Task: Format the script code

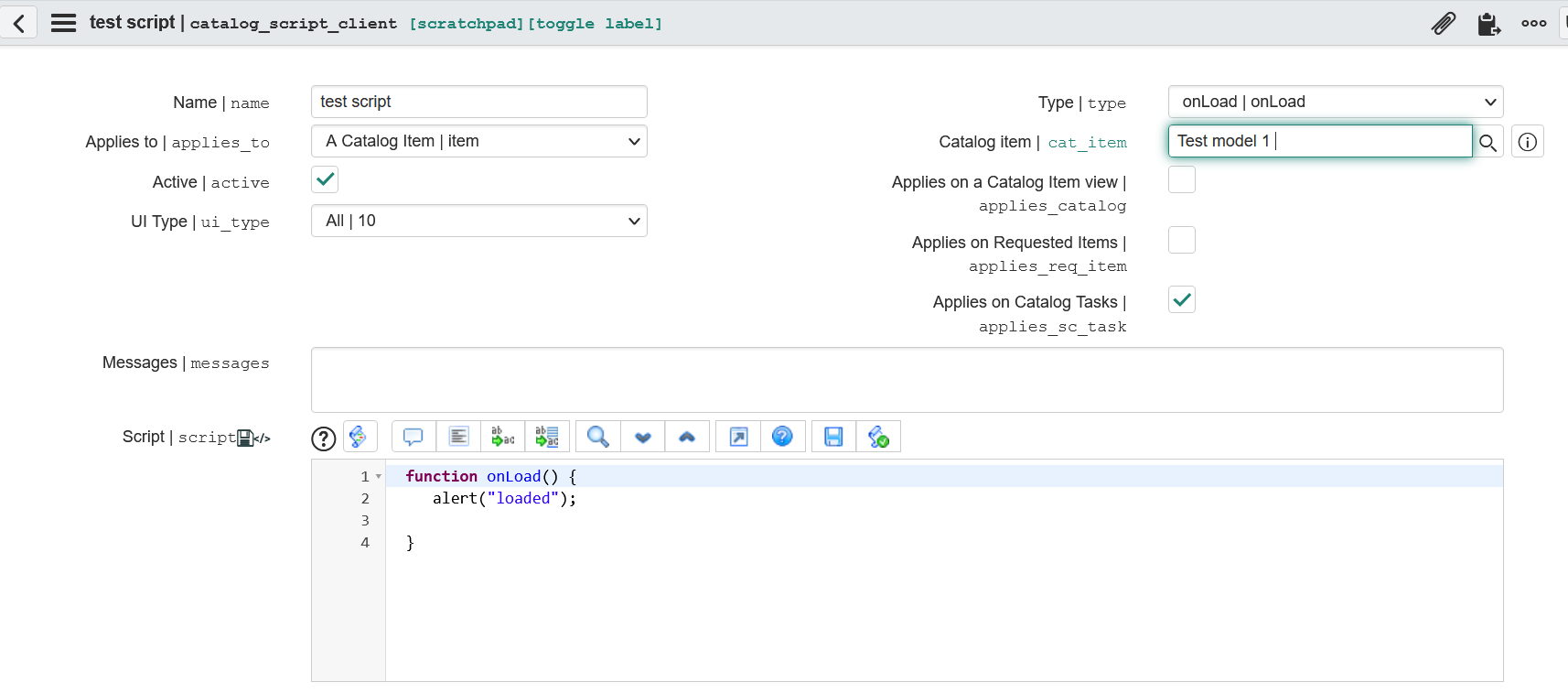Action: 458,437
